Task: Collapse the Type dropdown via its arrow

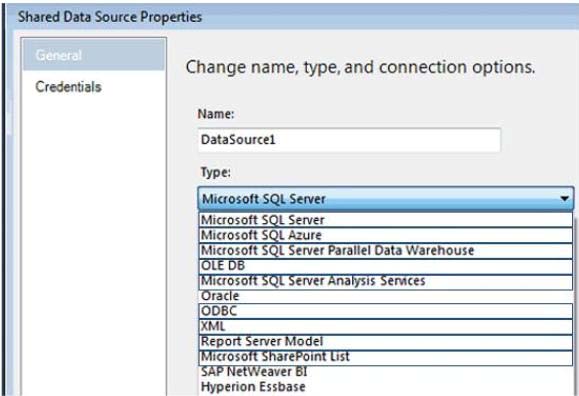Action: pyautogui.click(x=564, y=199)
